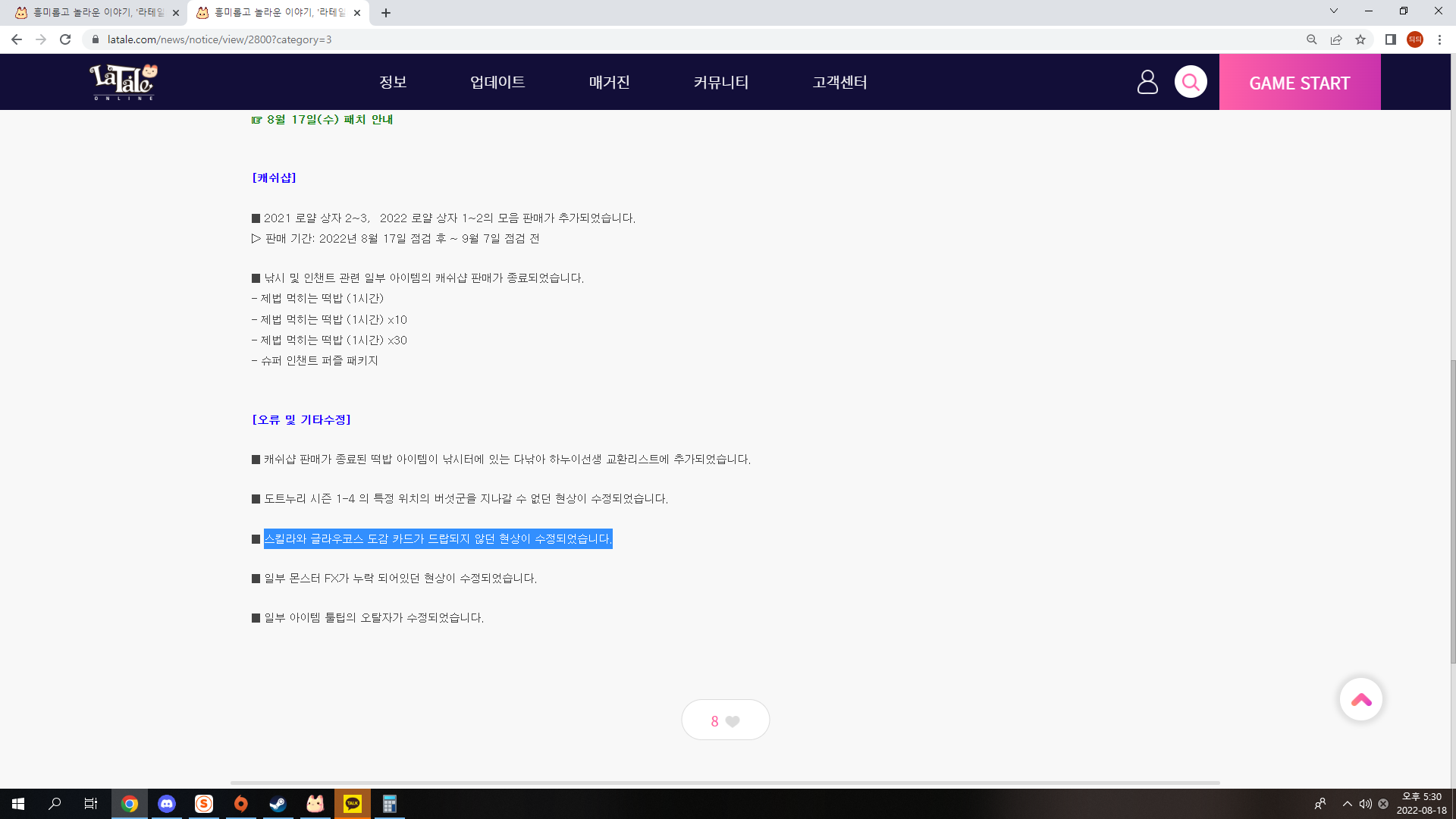1456x819 pixels.
Task: Click the share page icon in address bar
Action: [x=1336, y=39]
